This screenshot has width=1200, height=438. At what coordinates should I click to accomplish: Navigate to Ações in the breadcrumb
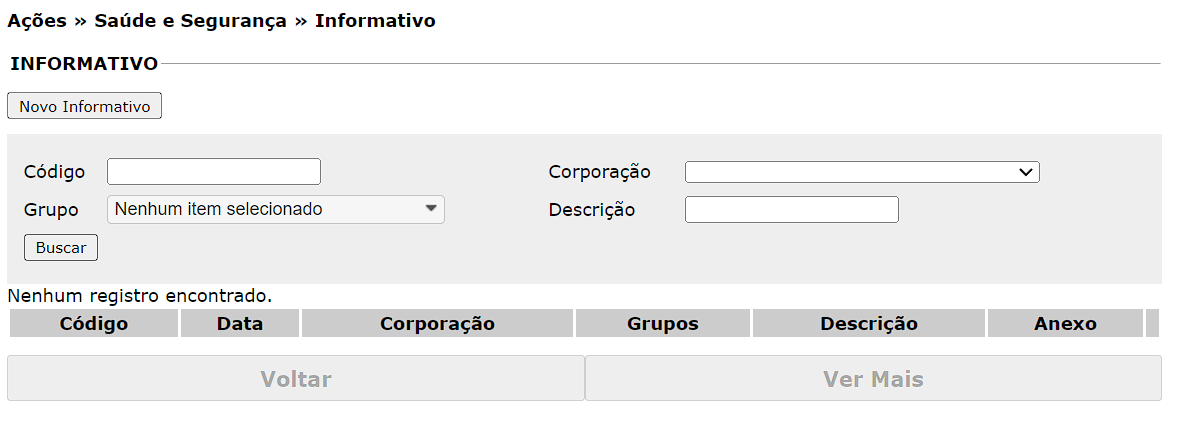37,21
